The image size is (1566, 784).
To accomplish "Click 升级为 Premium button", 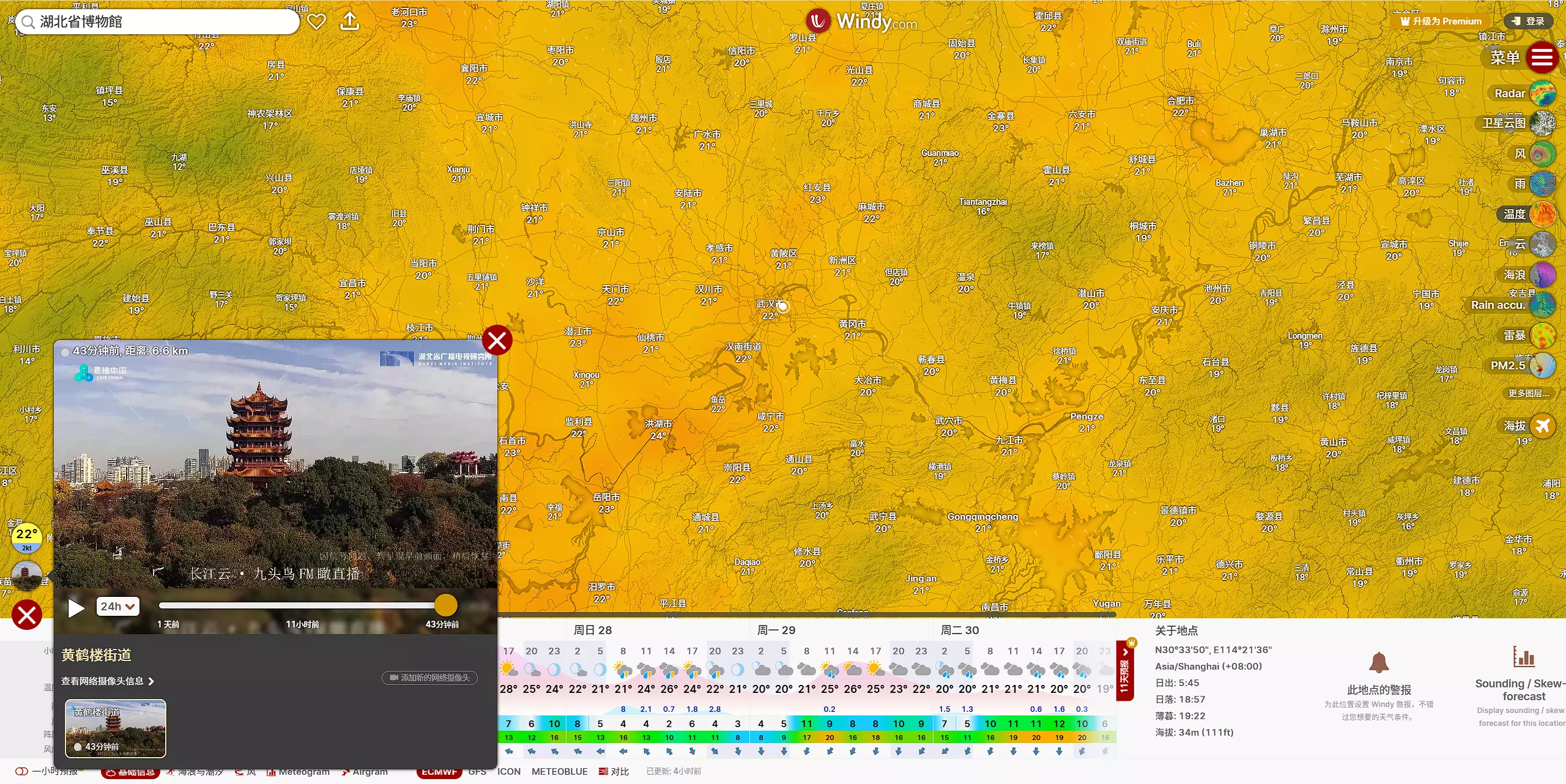I will [x=1441, y=21].
